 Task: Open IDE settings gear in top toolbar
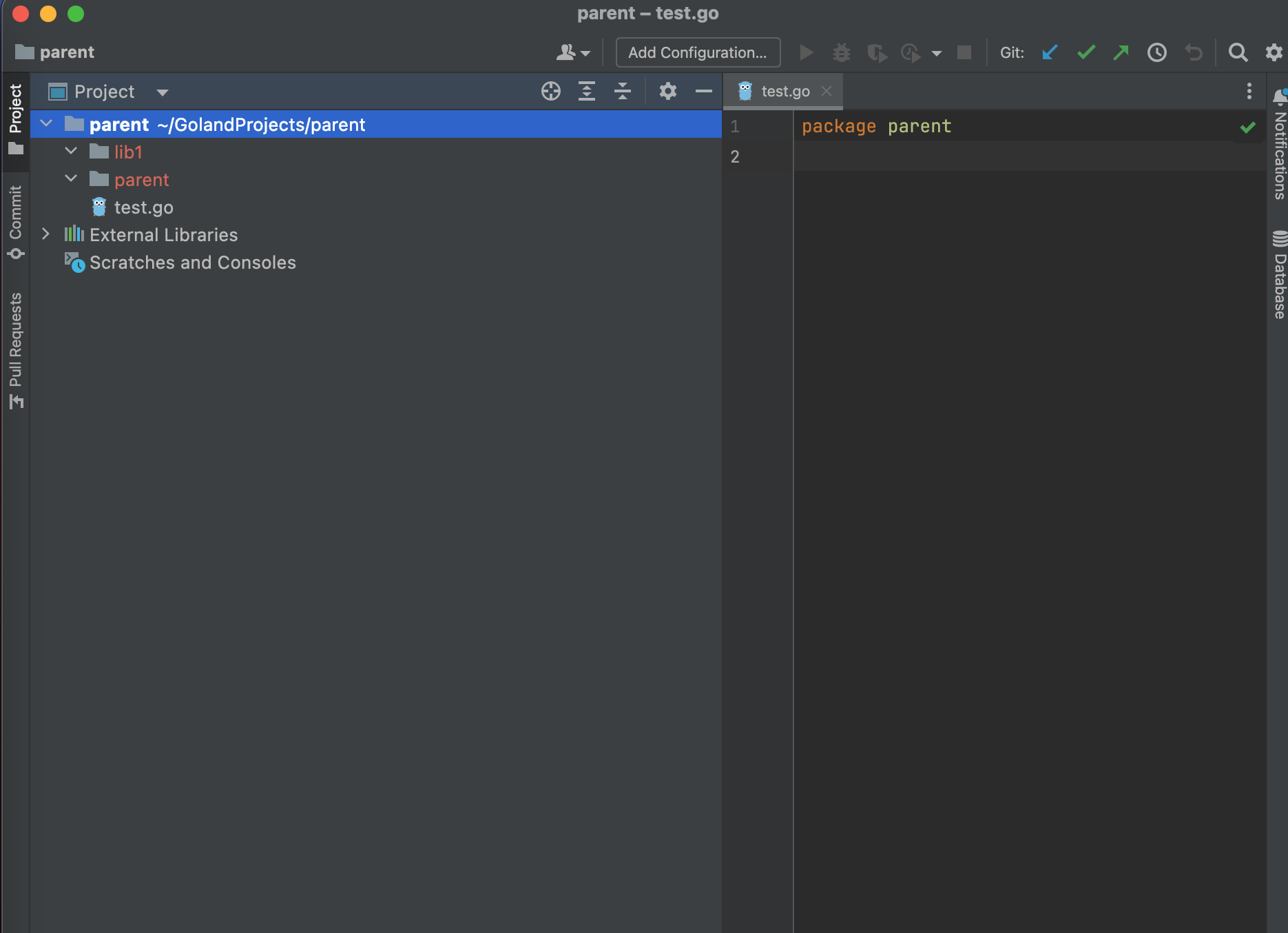[x=1274, y=52]
